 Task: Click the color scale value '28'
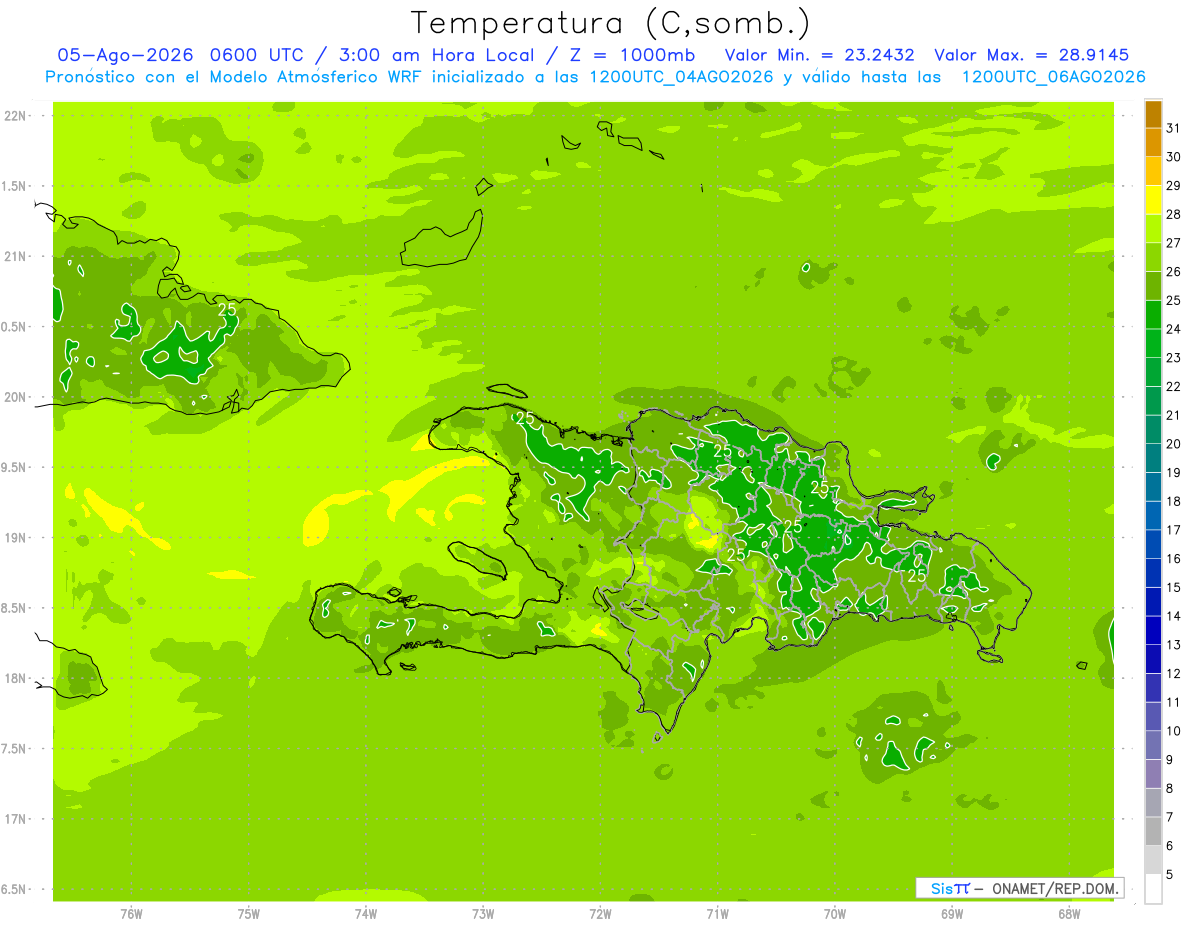pos(1174,214)
